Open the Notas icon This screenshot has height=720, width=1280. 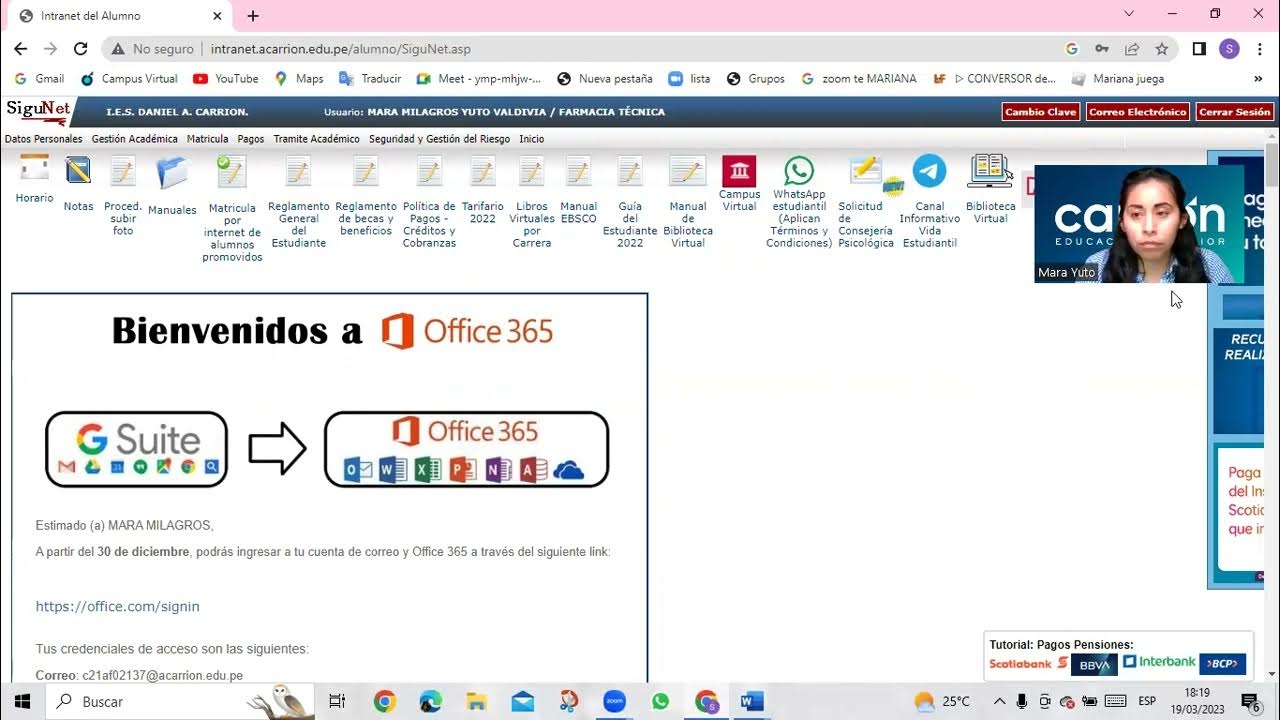pos(78,172)
